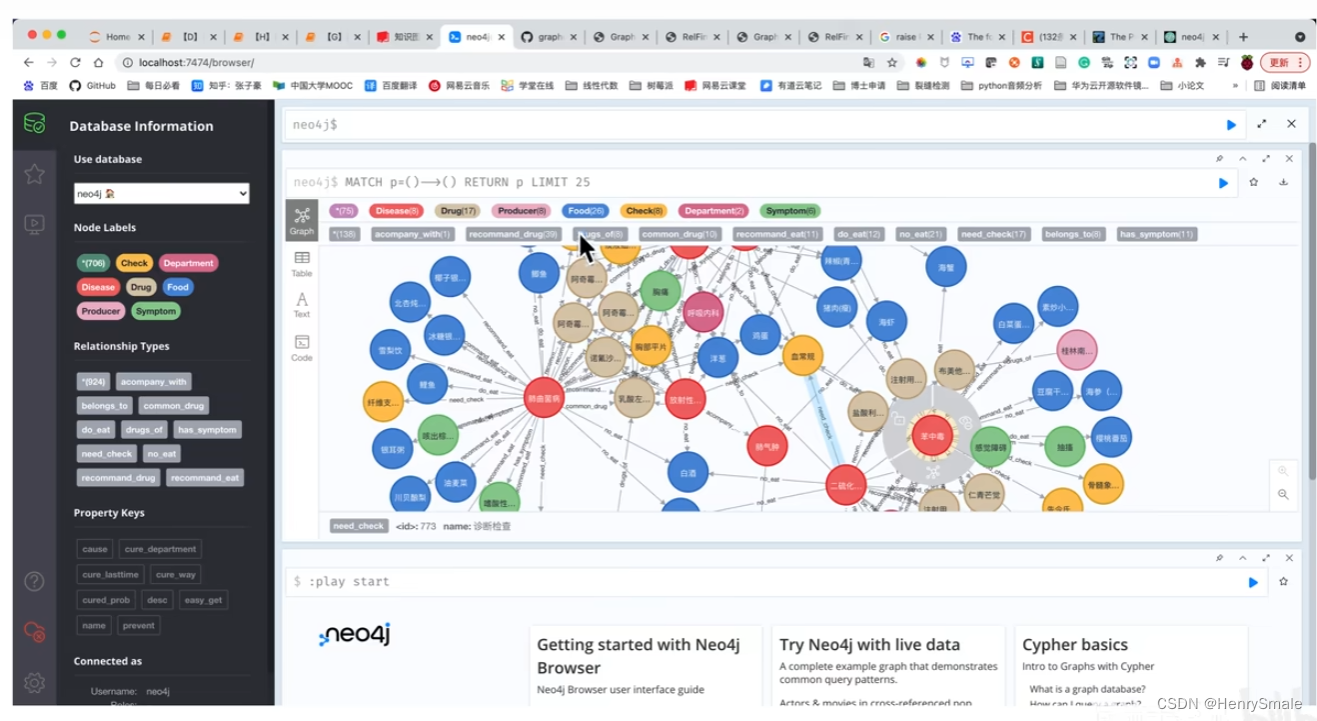Open the Guides play icon in the sidebar
1317x721 pixels.
pyautogui.click(x=34, y=224)
